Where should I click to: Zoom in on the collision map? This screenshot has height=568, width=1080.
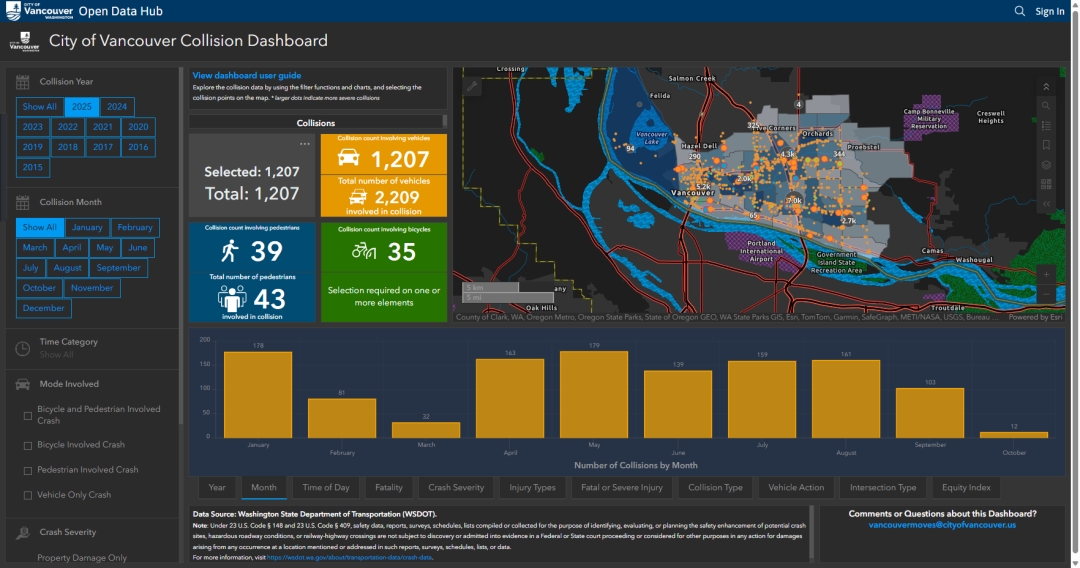1046,274
